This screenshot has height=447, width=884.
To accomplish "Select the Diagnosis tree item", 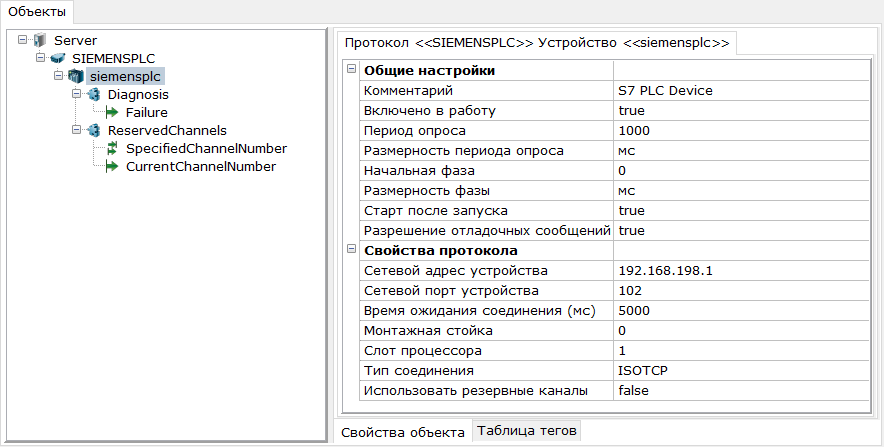I will 138,95.
